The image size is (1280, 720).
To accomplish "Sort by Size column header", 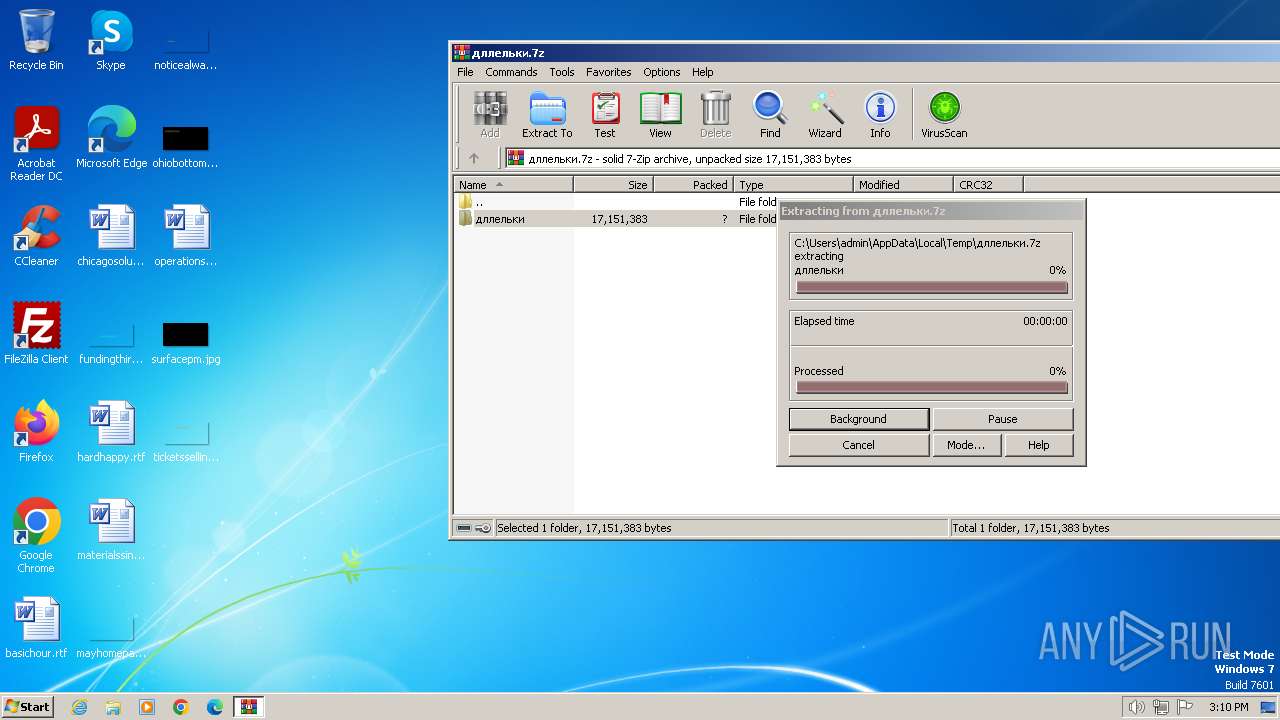I will pos(613,185).
